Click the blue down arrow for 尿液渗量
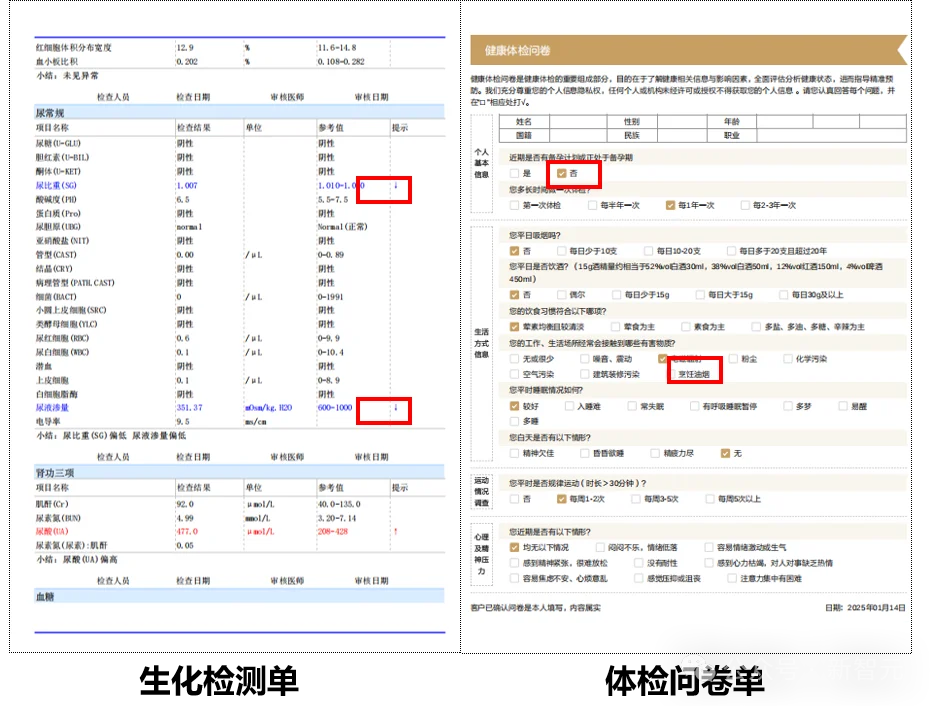The image size is (933, 706). click(395, 407)
